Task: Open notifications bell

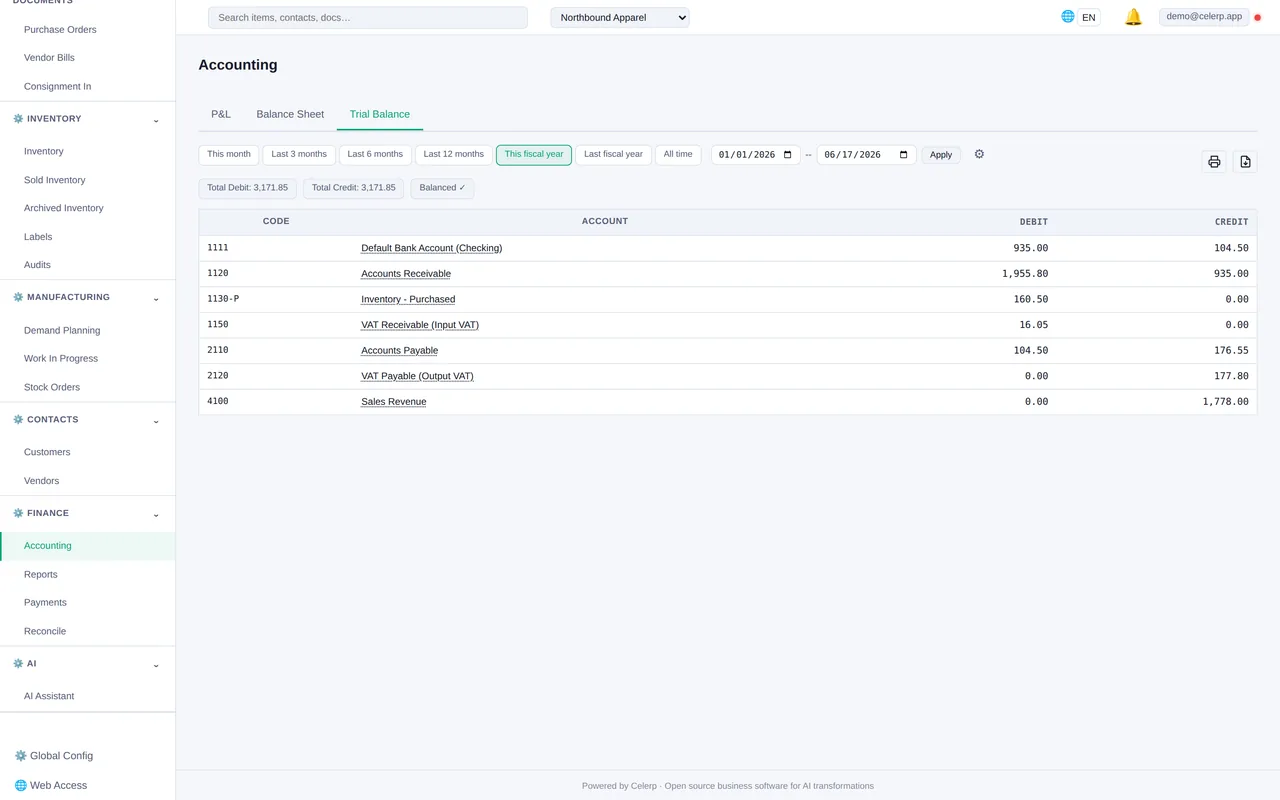Action: [x=1133, y=17]
